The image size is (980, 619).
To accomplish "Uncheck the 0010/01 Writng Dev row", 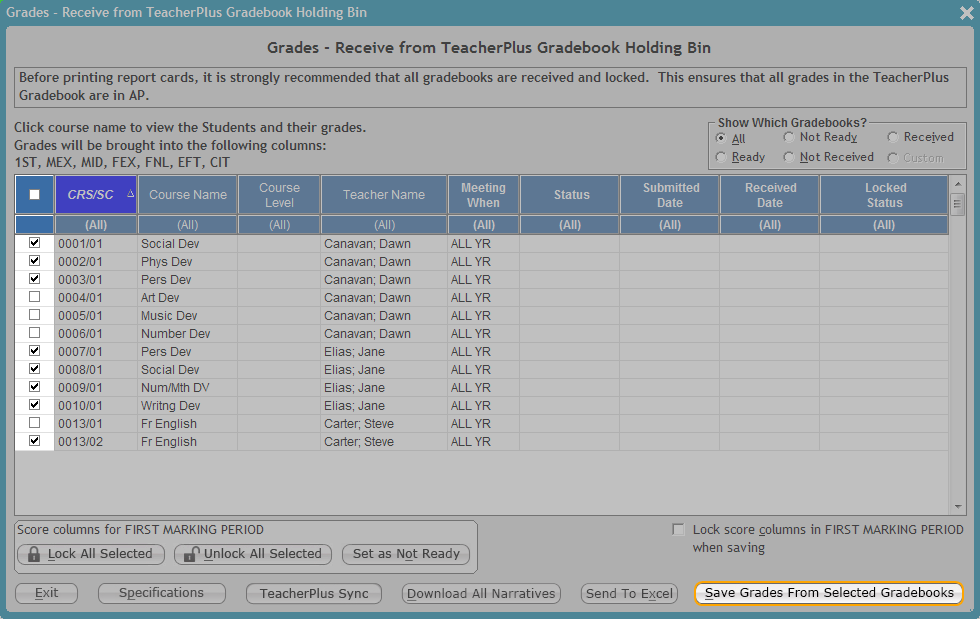I will (34, 405).
